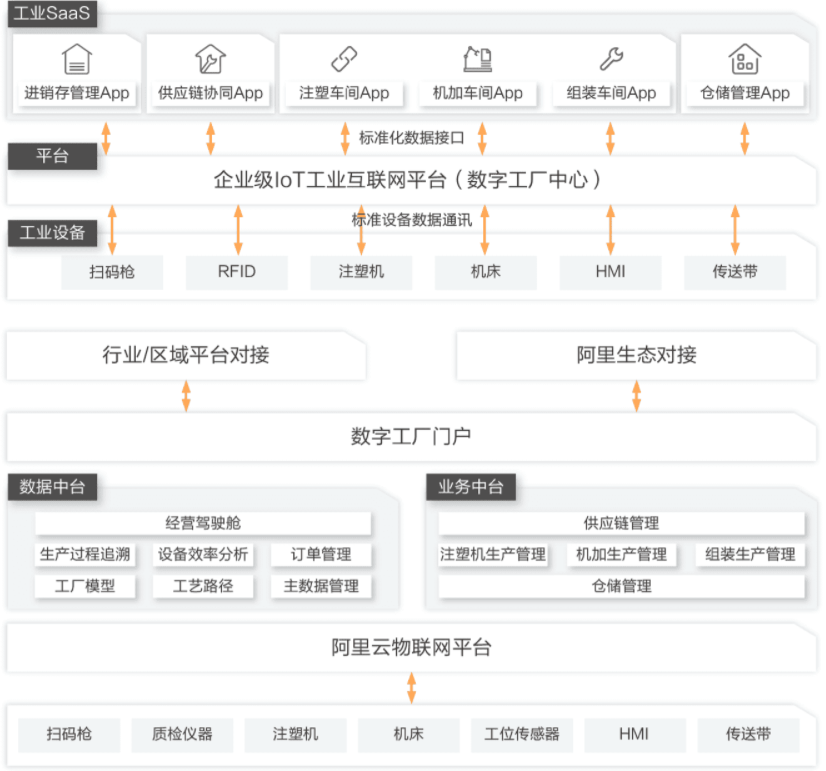Click the 工业设备 section tag
The width and height of the screenshot is (826, 771).
[52, 233]
